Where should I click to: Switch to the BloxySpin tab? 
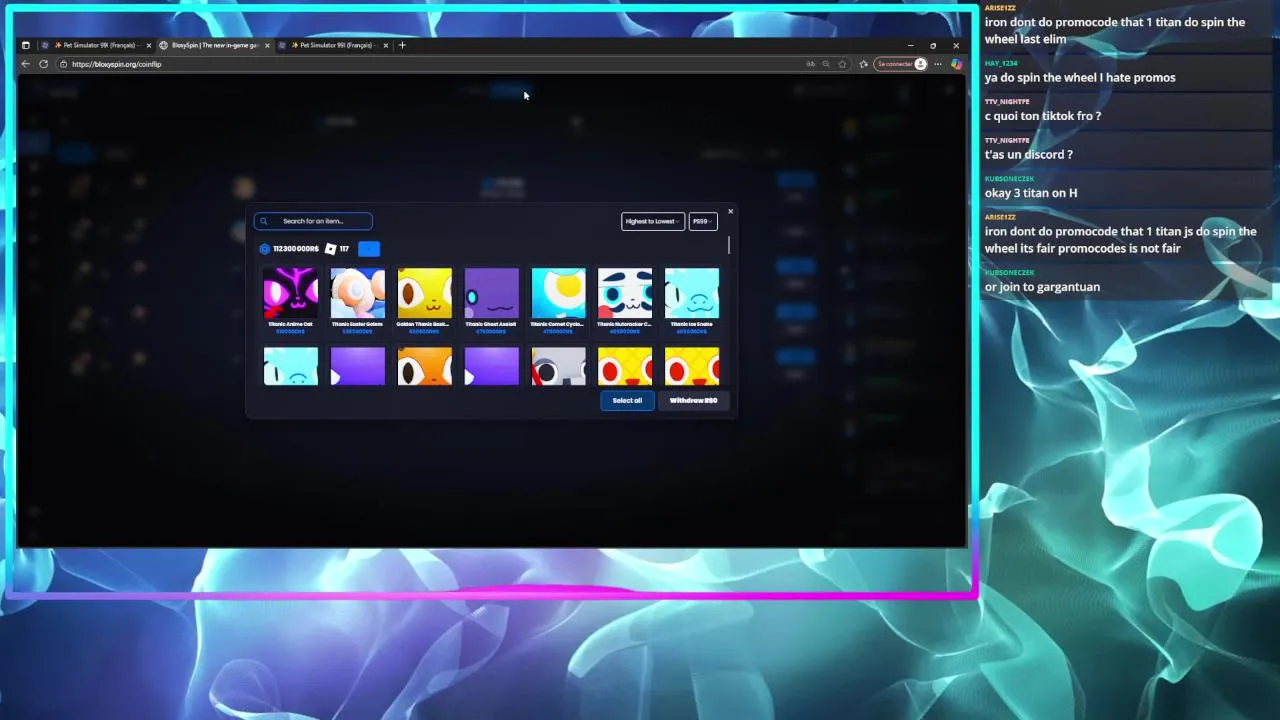pos(214,45)
